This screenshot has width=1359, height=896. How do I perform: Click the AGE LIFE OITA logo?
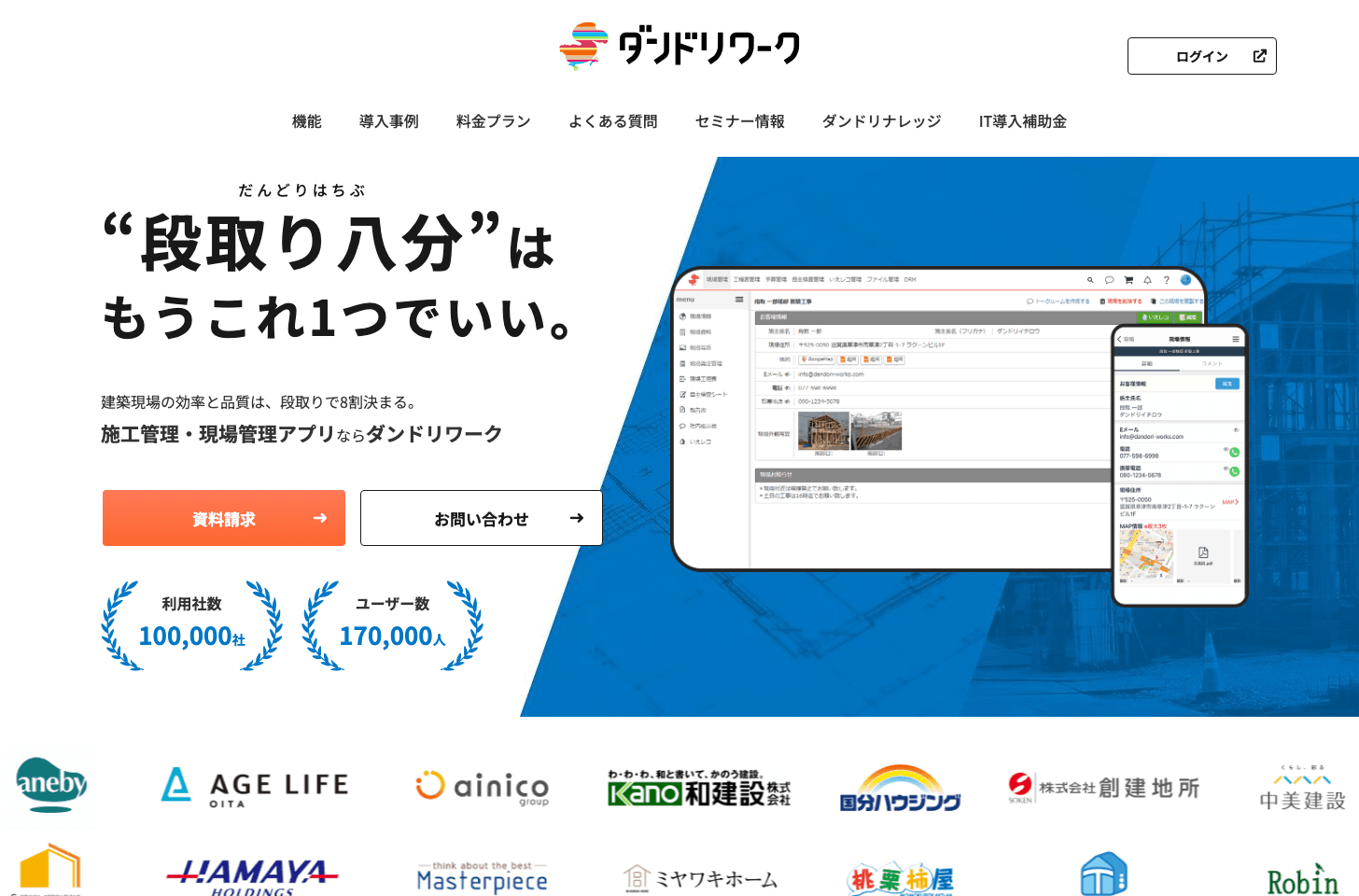click(254, 787)
